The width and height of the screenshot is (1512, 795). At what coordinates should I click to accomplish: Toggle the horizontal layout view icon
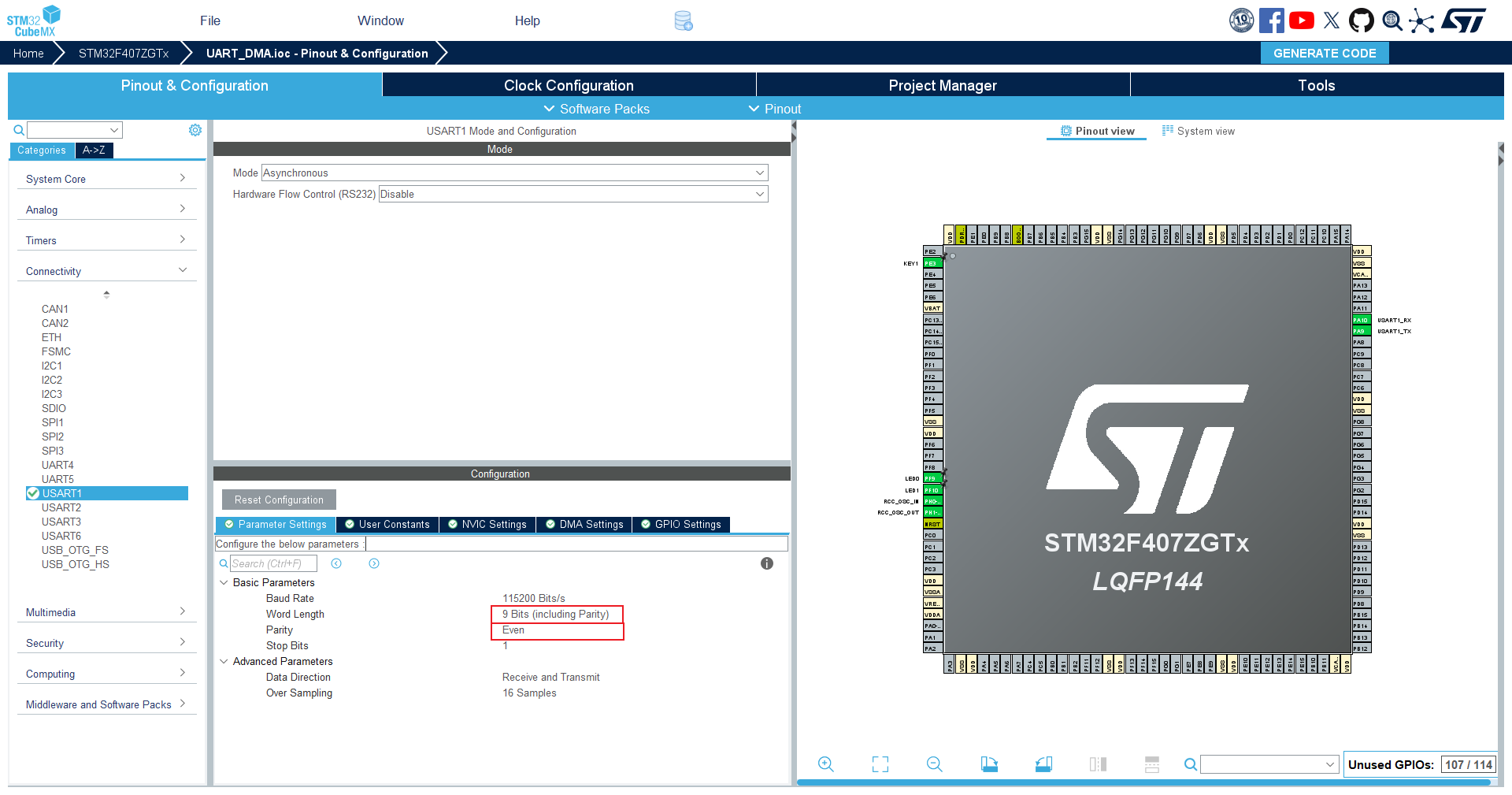pyautogui.click(x=1152, y=764)
